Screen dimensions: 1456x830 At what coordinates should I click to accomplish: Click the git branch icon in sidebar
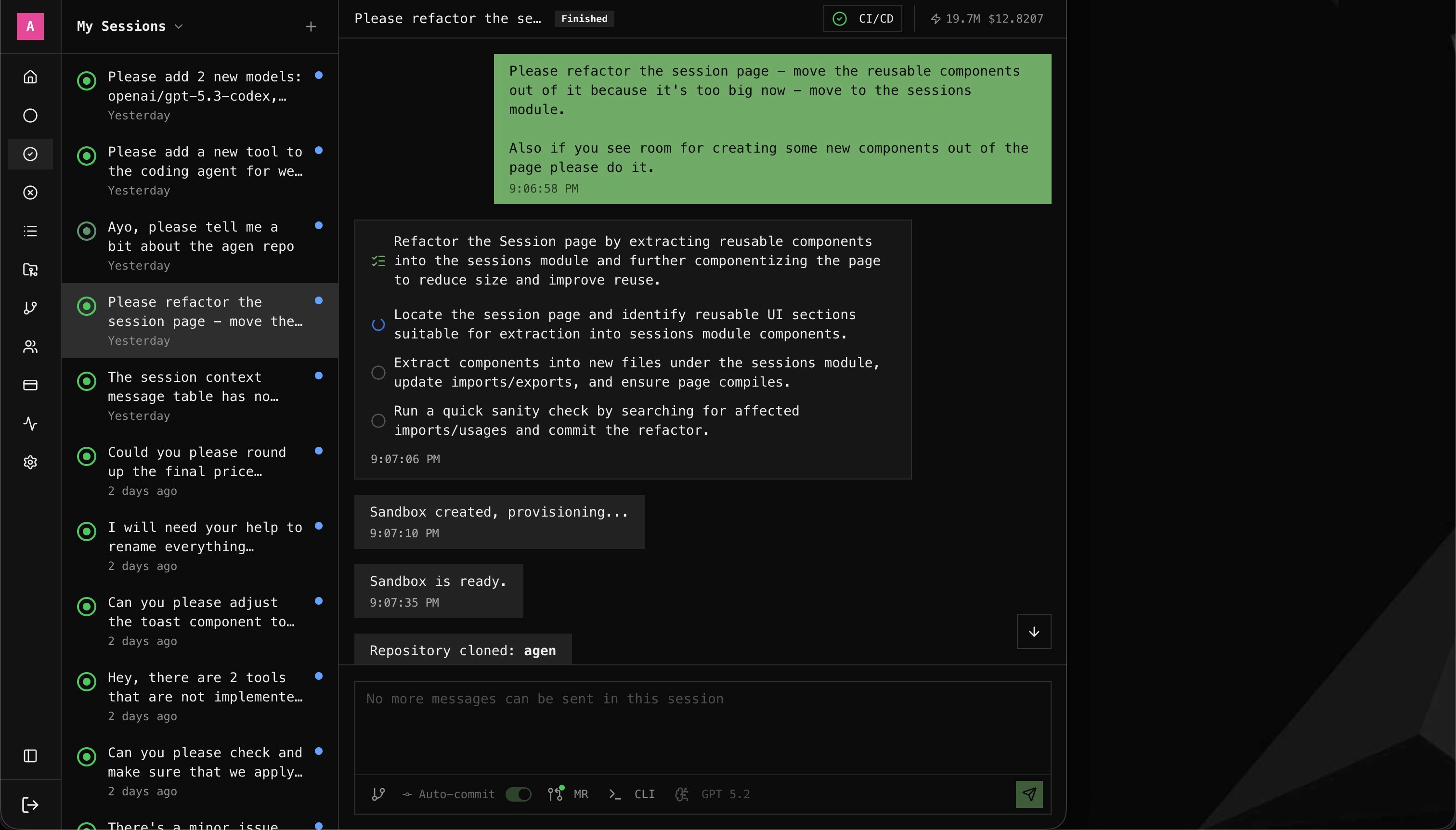coord(30,308)
